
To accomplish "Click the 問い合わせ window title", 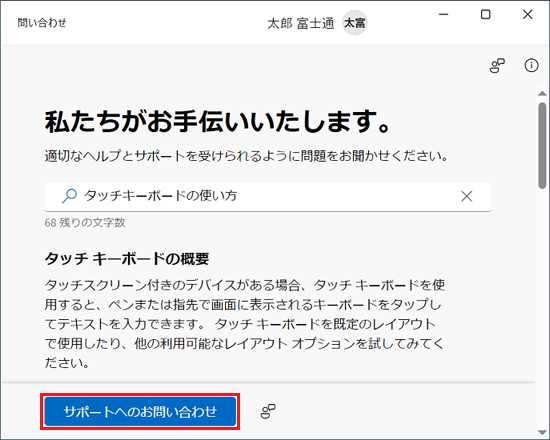I will pyautogui.click(x=42, y=23).
